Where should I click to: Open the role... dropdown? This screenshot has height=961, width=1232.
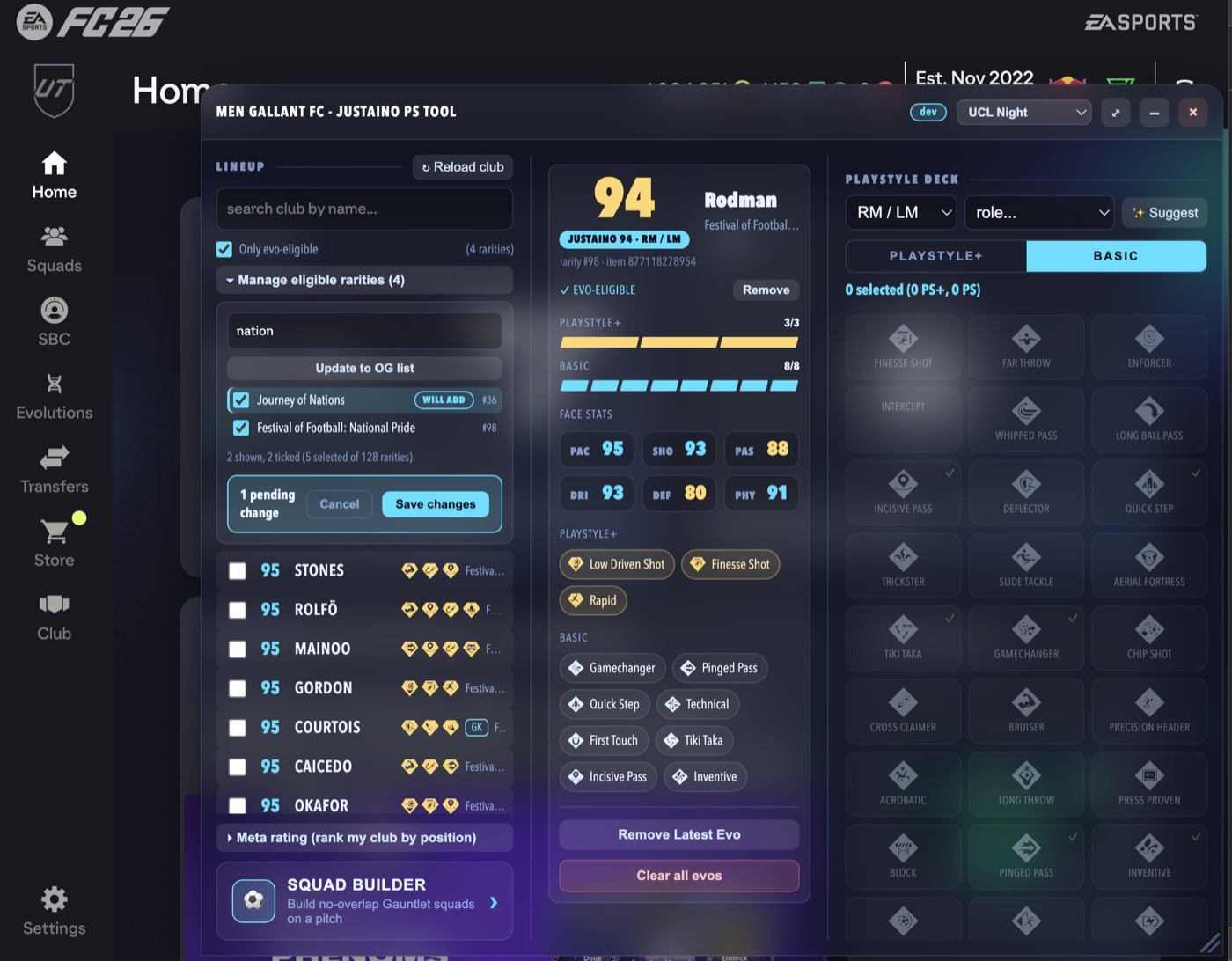pos(1040,212)
